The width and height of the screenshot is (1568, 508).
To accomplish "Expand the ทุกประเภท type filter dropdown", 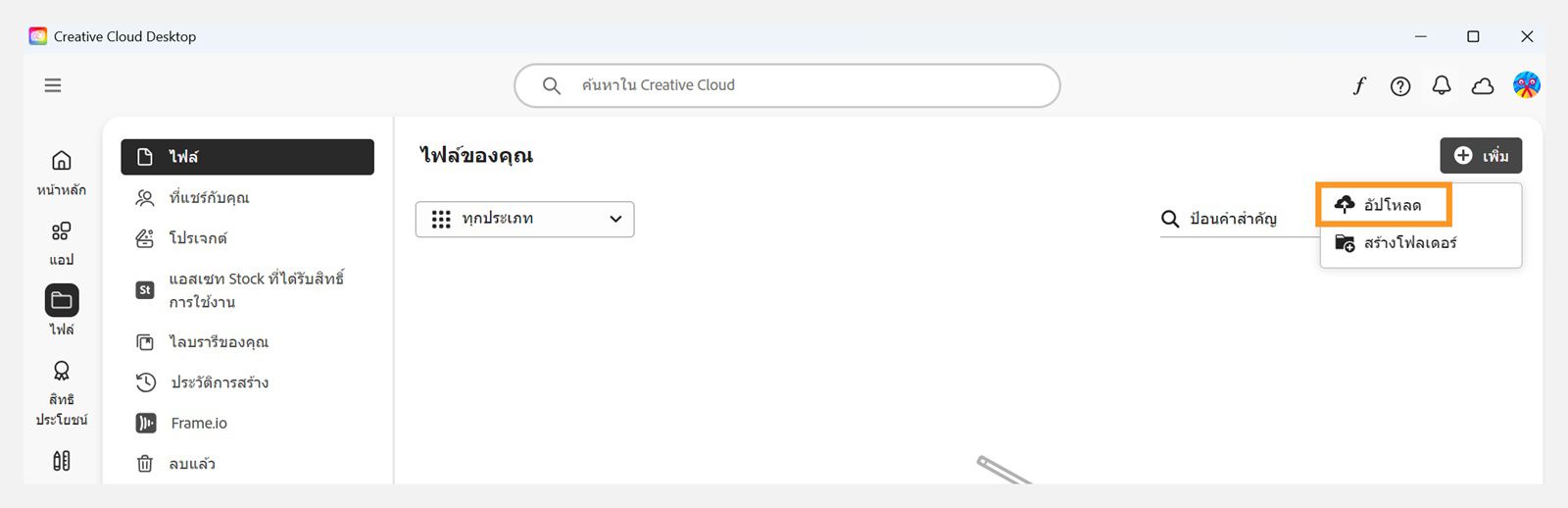I will click(524, 219).
